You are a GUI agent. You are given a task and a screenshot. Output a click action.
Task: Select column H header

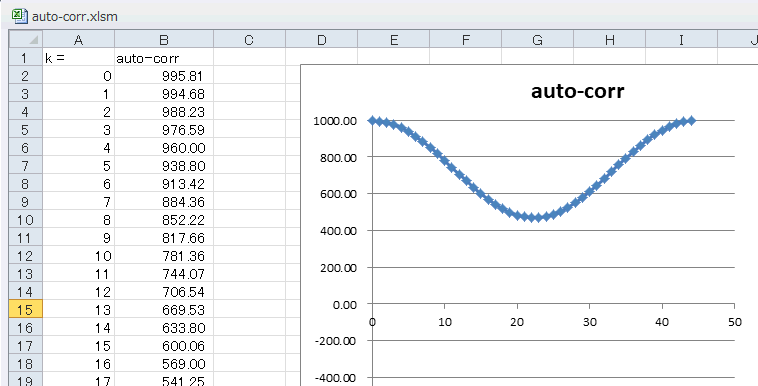point(610,39)
